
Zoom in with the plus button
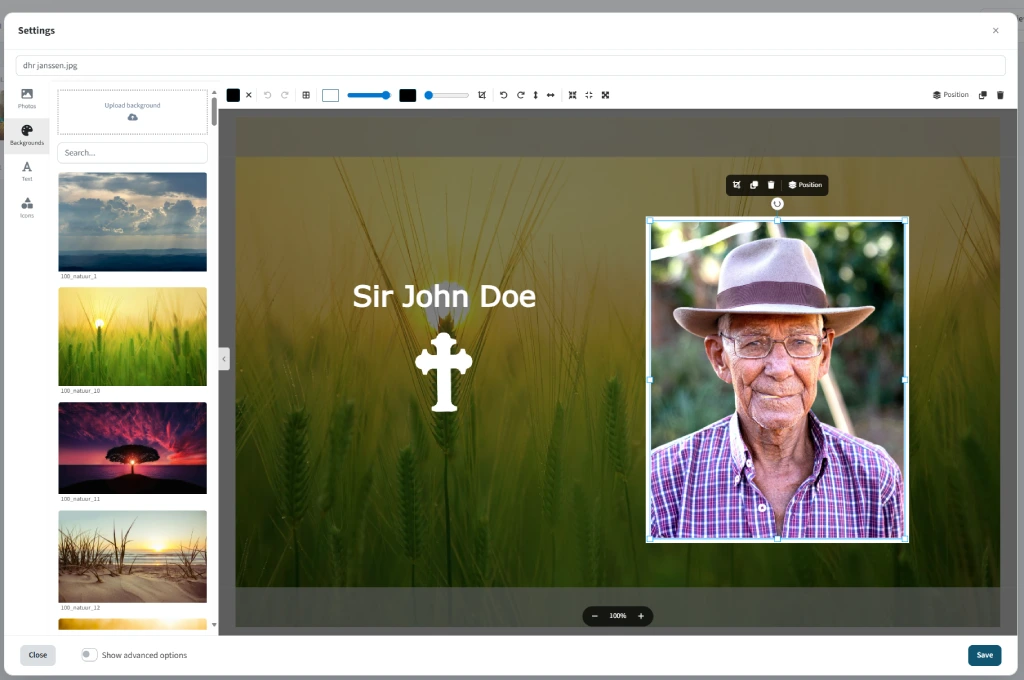(x=641, y=616)
